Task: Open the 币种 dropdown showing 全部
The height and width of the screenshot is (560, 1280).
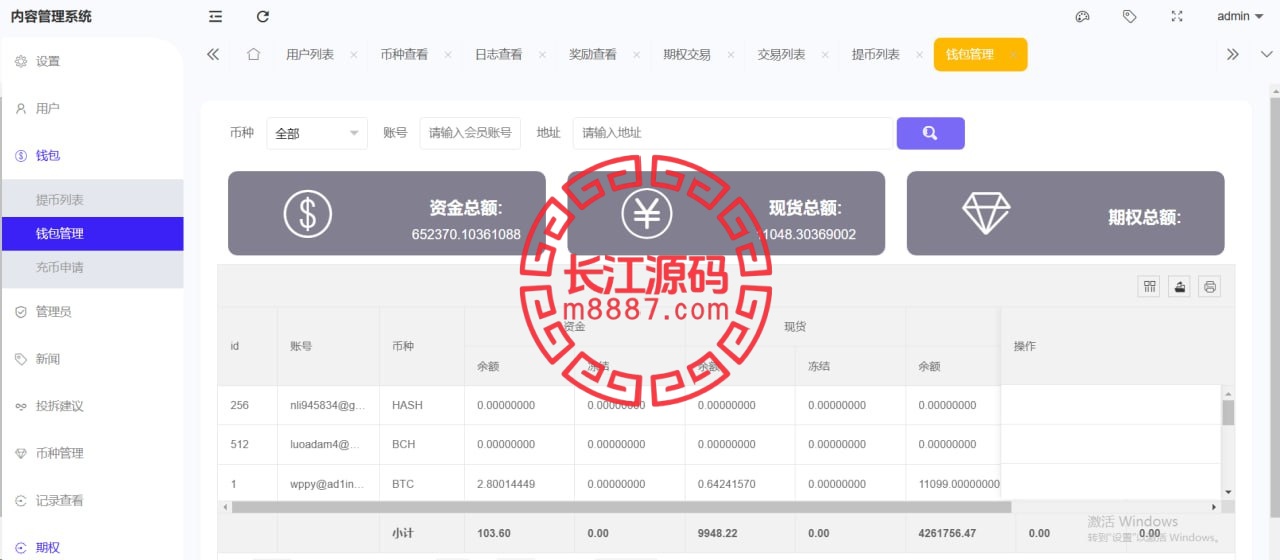Action: pyautogui.click(x=317, y=133)
